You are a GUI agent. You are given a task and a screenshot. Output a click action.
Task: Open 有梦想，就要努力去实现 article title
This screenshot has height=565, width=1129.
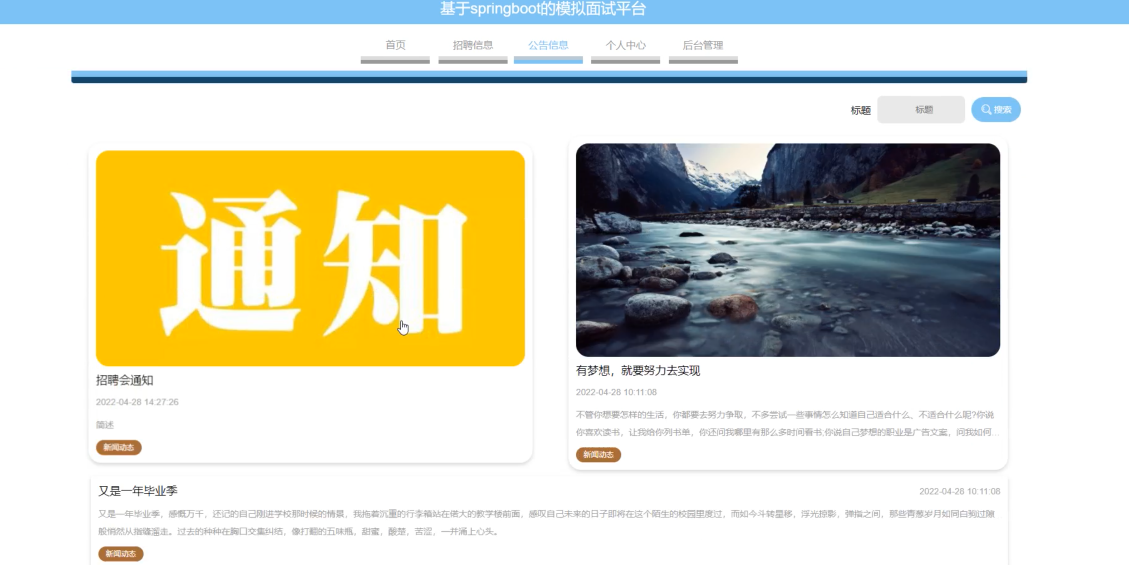pyautogui.click(x=638, y=371)
